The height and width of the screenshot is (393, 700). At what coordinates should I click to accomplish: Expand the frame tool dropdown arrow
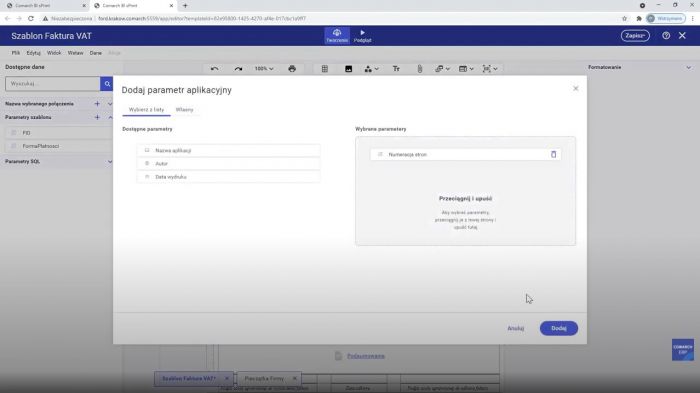[495, 69]
